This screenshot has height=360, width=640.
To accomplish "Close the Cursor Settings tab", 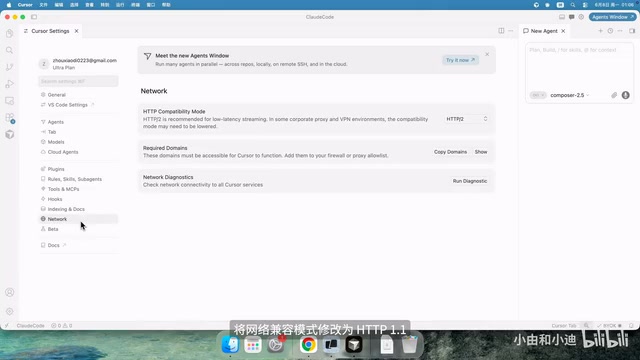I will click(76, 31).
